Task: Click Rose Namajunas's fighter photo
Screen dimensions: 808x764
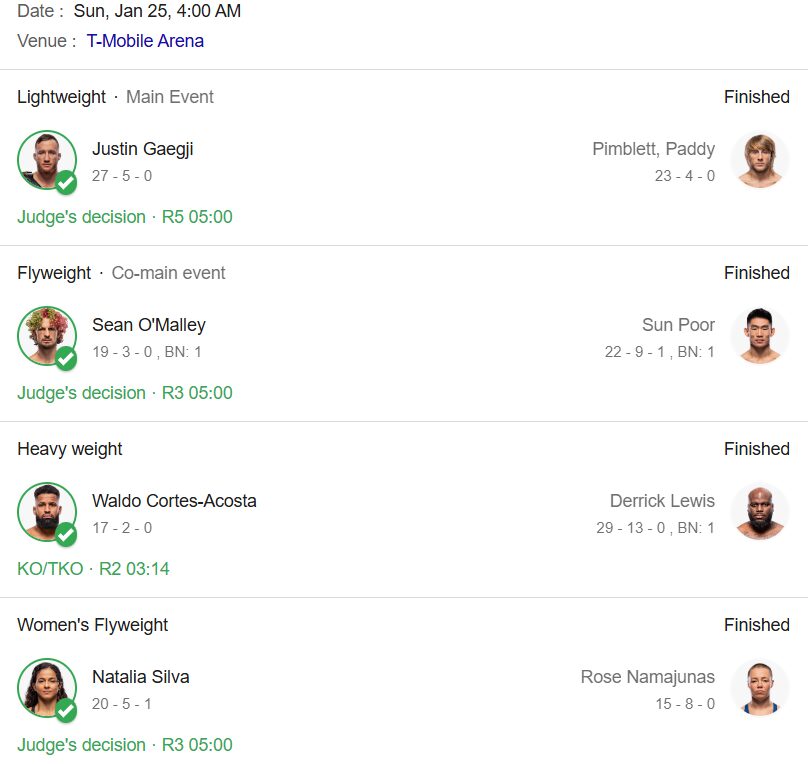Action: pyautogui.click(x=760, y=688)
